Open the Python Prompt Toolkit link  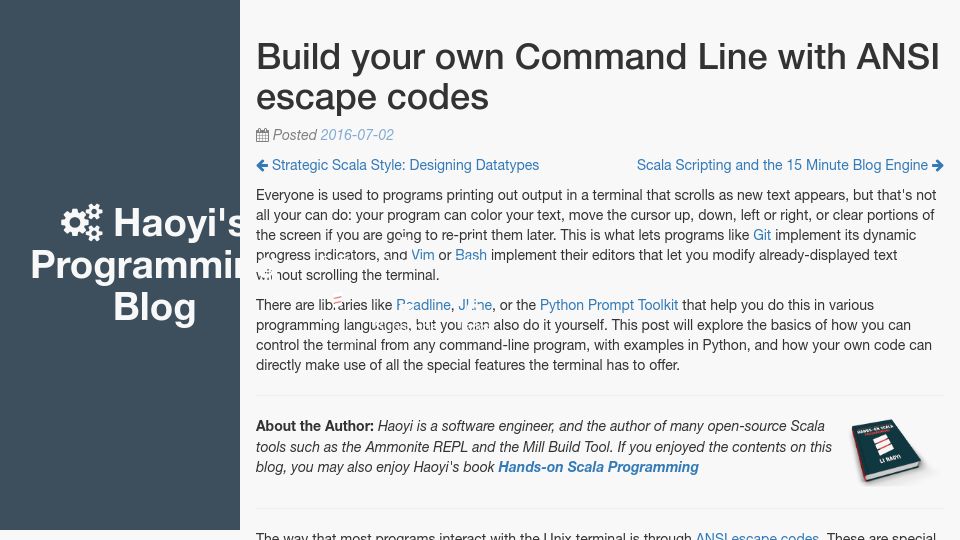click(609, 305)
